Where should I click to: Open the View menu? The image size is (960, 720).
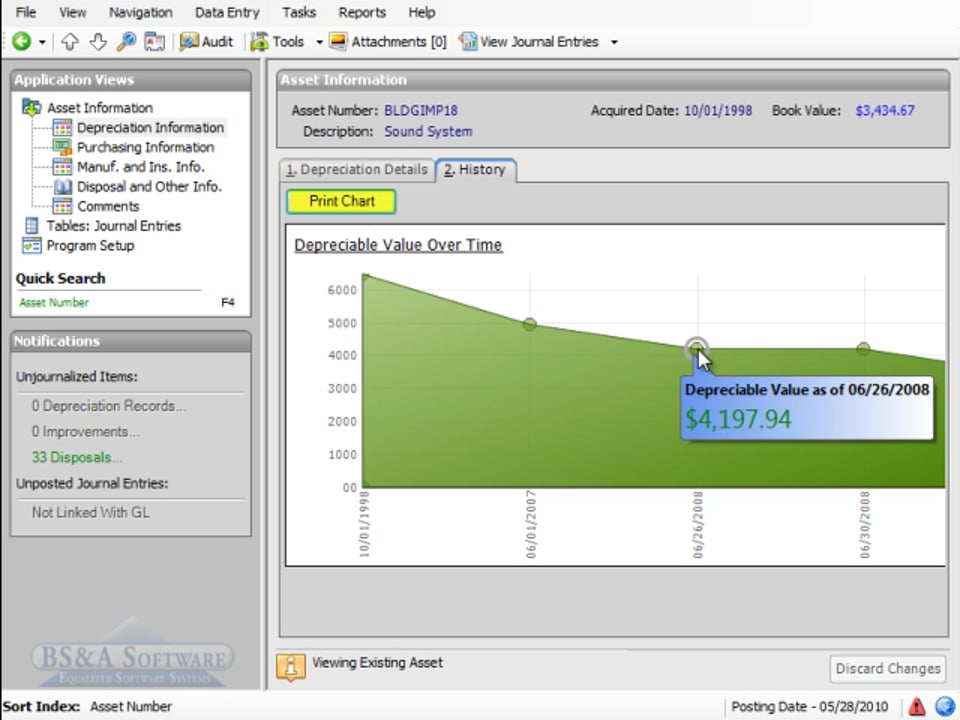(x=73, y=12)
